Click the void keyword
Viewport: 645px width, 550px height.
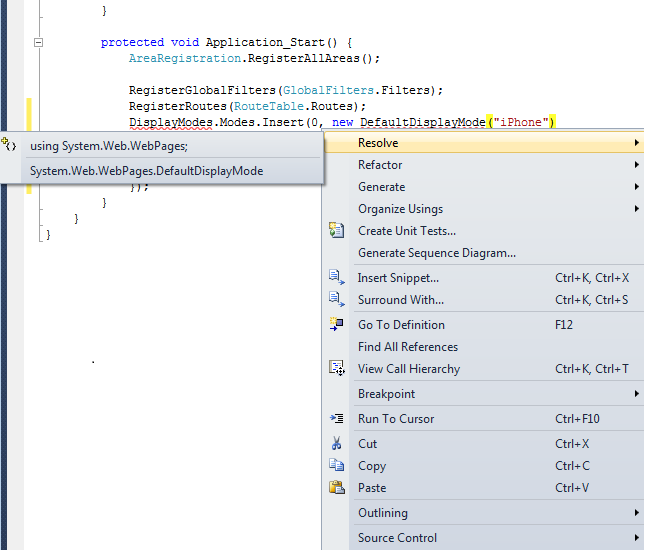(185, 42)
